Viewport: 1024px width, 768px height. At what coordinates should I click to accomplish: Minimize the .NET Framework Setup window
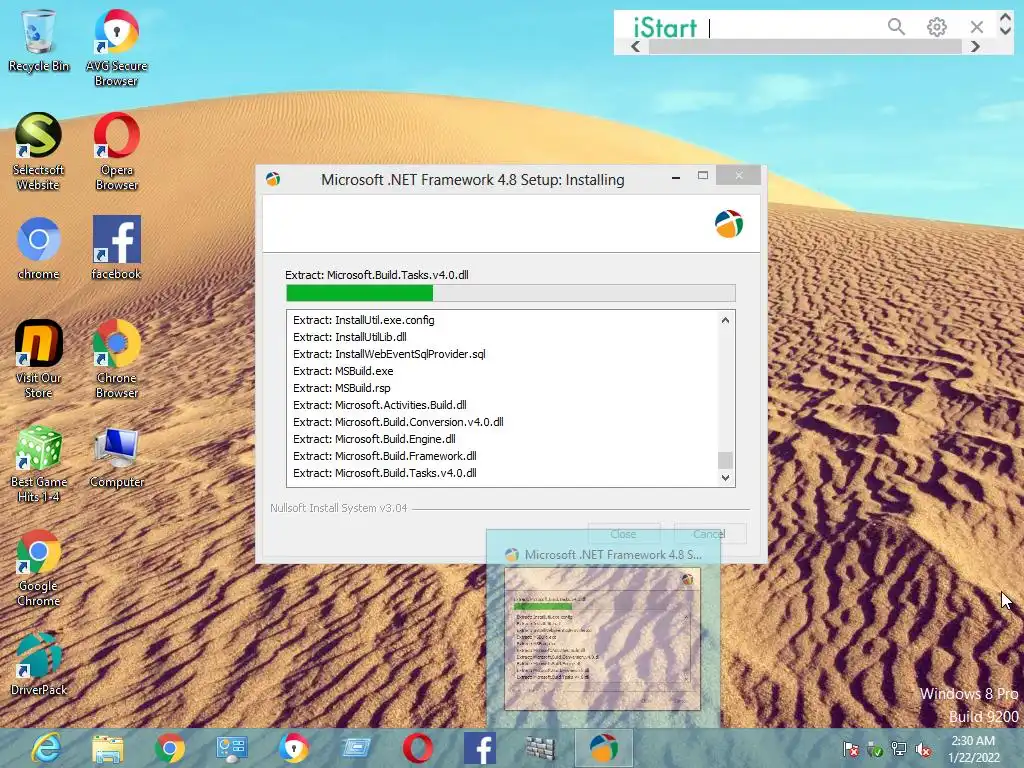[x=676, y=177]
